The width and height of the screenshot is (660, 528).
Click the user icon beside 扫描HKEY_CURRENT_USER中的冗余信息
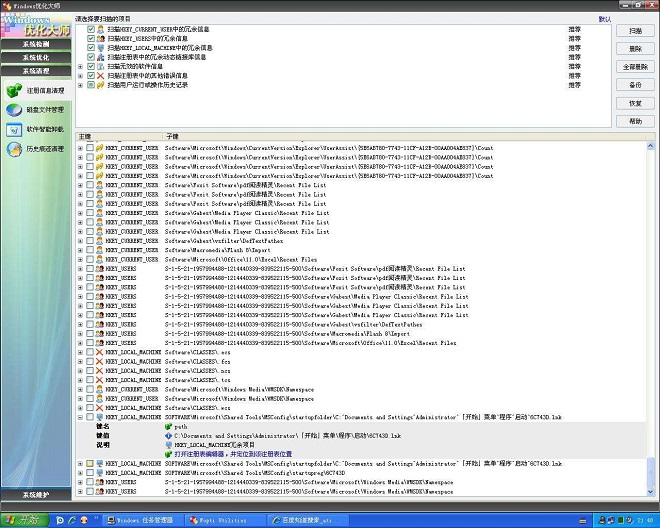101,29
